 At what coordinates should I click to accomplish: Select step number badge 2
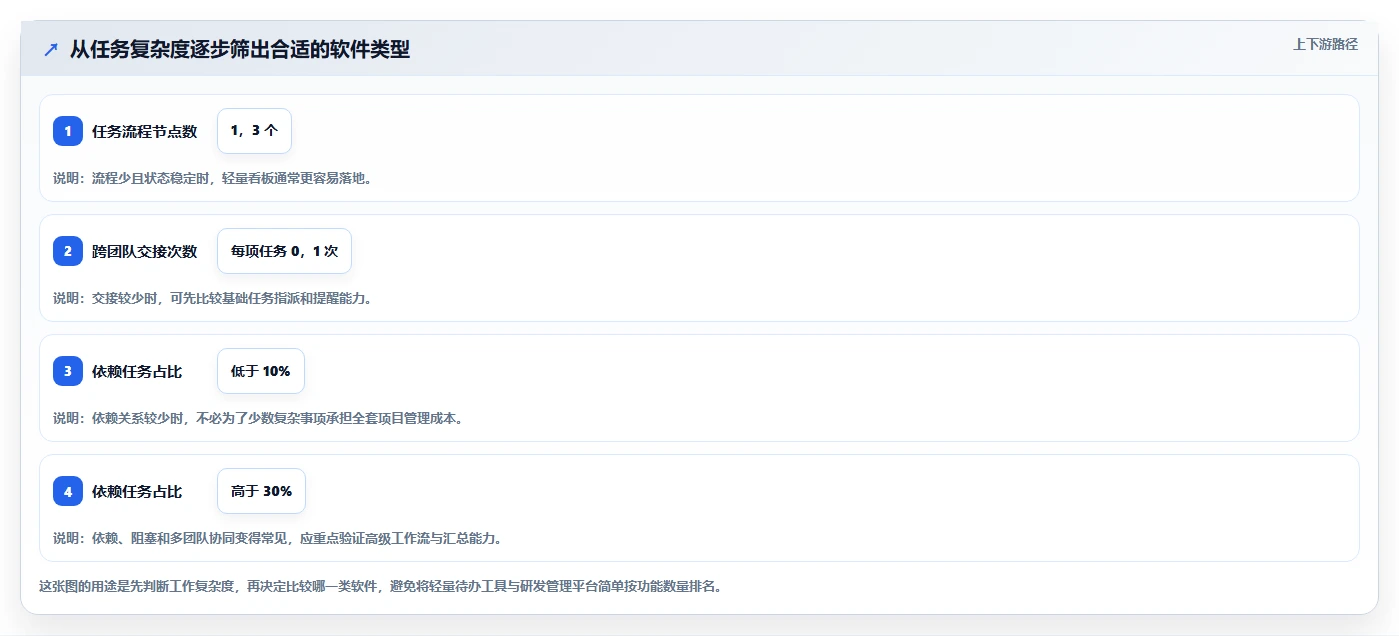point(68,251)
